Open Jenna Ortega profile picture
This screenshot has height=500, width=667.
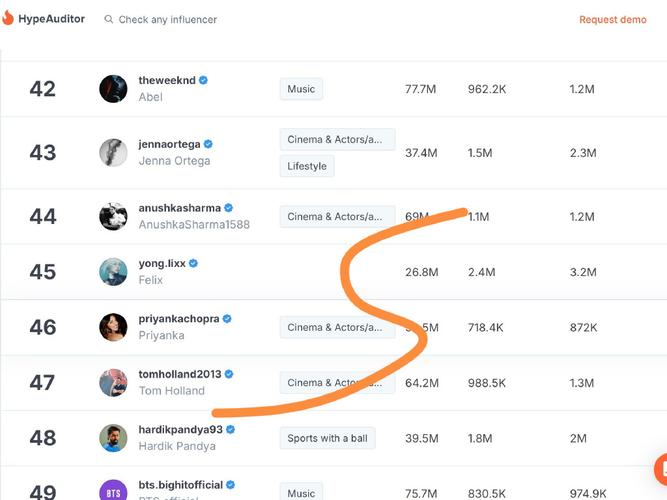pos(113,152)
